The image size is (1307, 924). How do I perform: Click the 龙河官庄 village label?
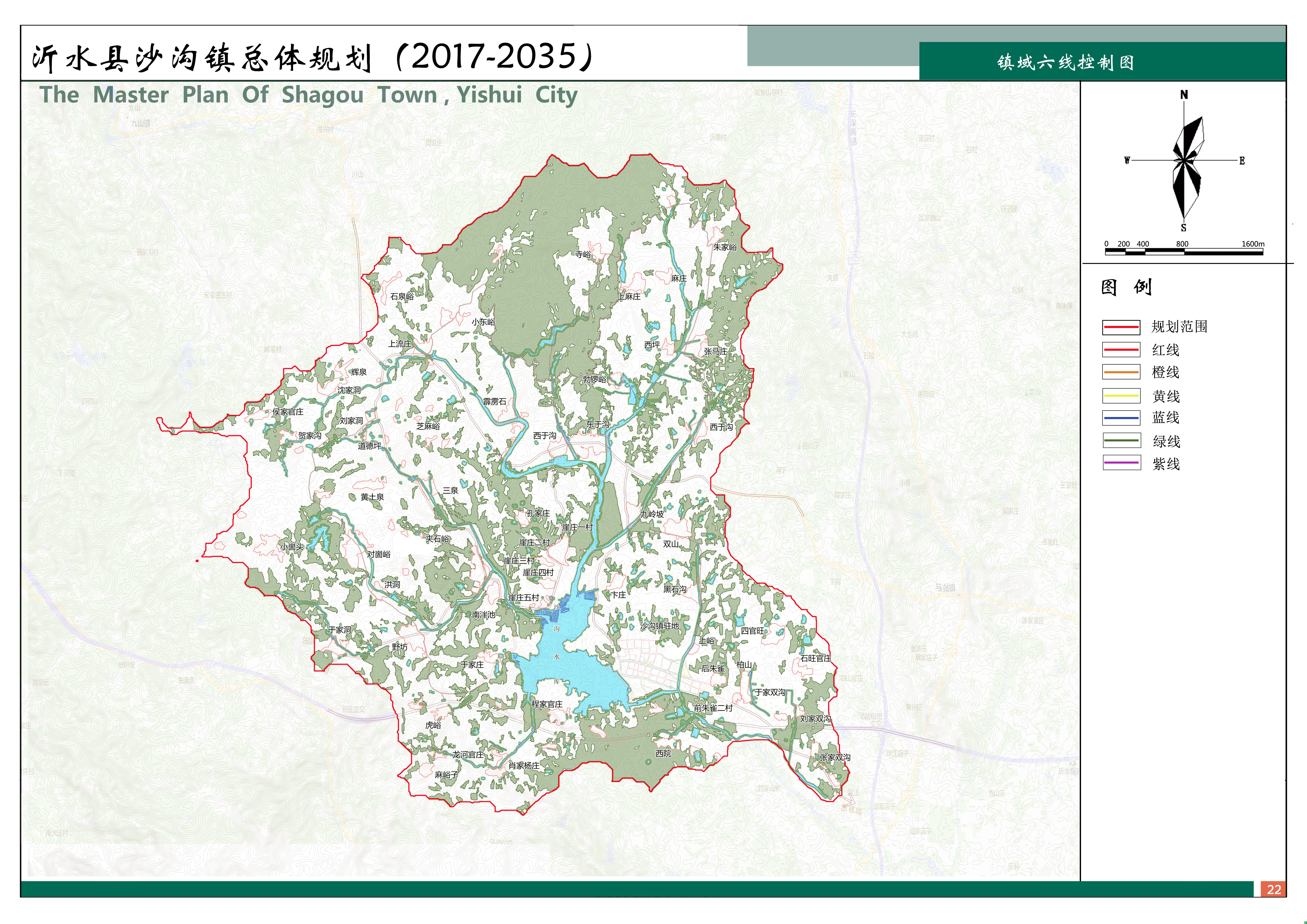[468, 755]
